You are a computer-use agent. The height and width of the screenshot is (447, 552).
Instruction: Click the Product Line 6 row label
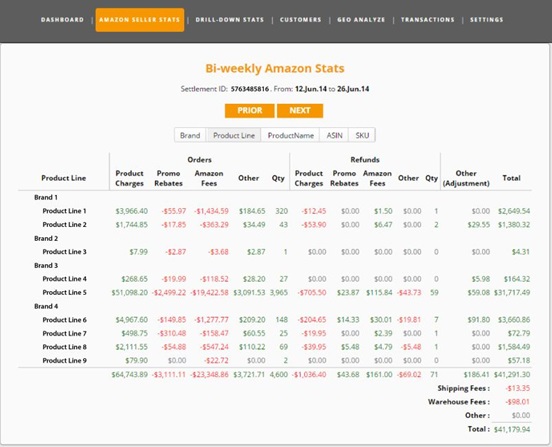coord(64,320)
